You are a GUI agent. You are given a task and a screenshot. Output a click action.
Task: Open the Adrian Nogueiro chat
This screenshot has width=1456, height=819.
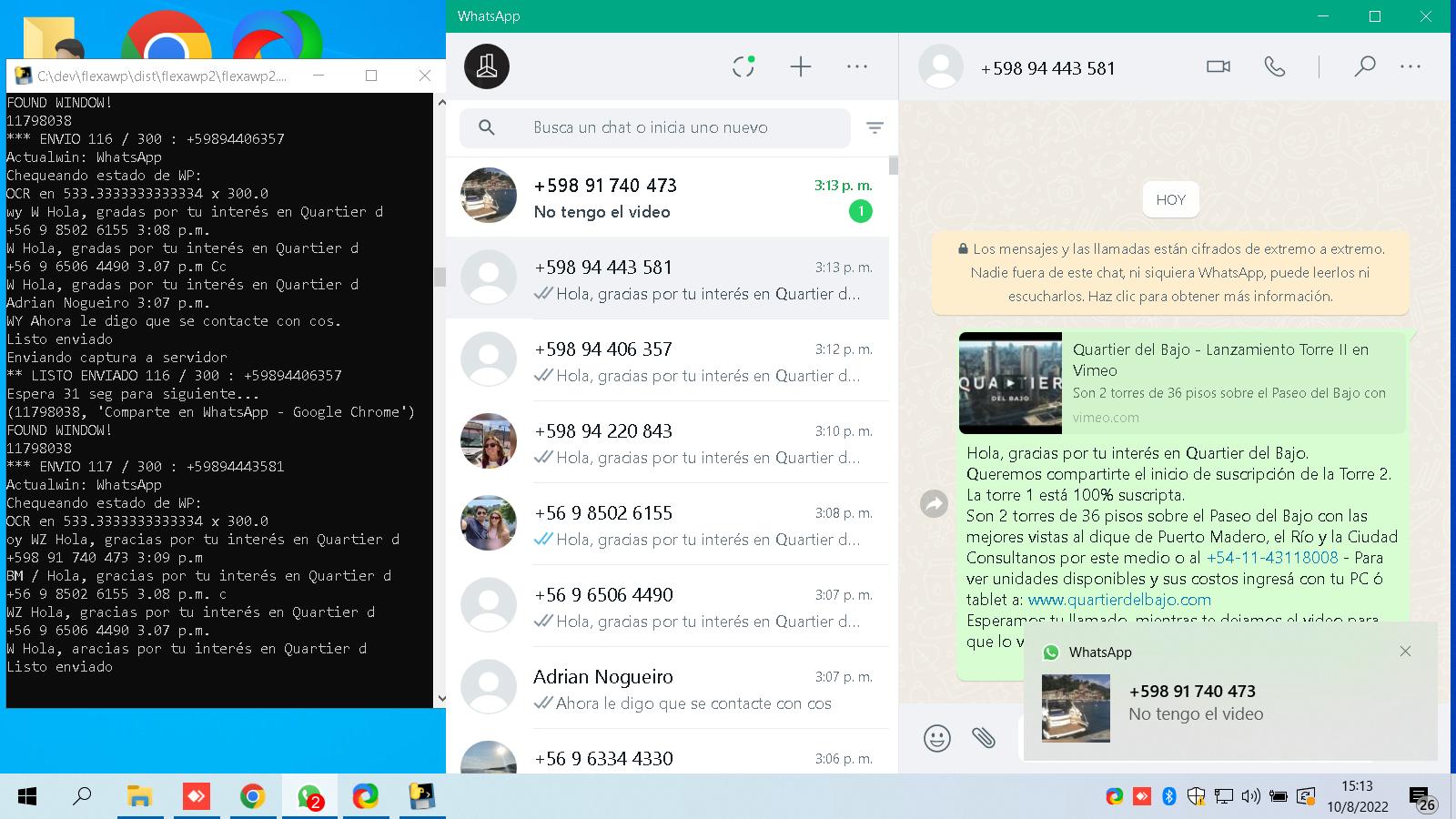pos(667,688)
